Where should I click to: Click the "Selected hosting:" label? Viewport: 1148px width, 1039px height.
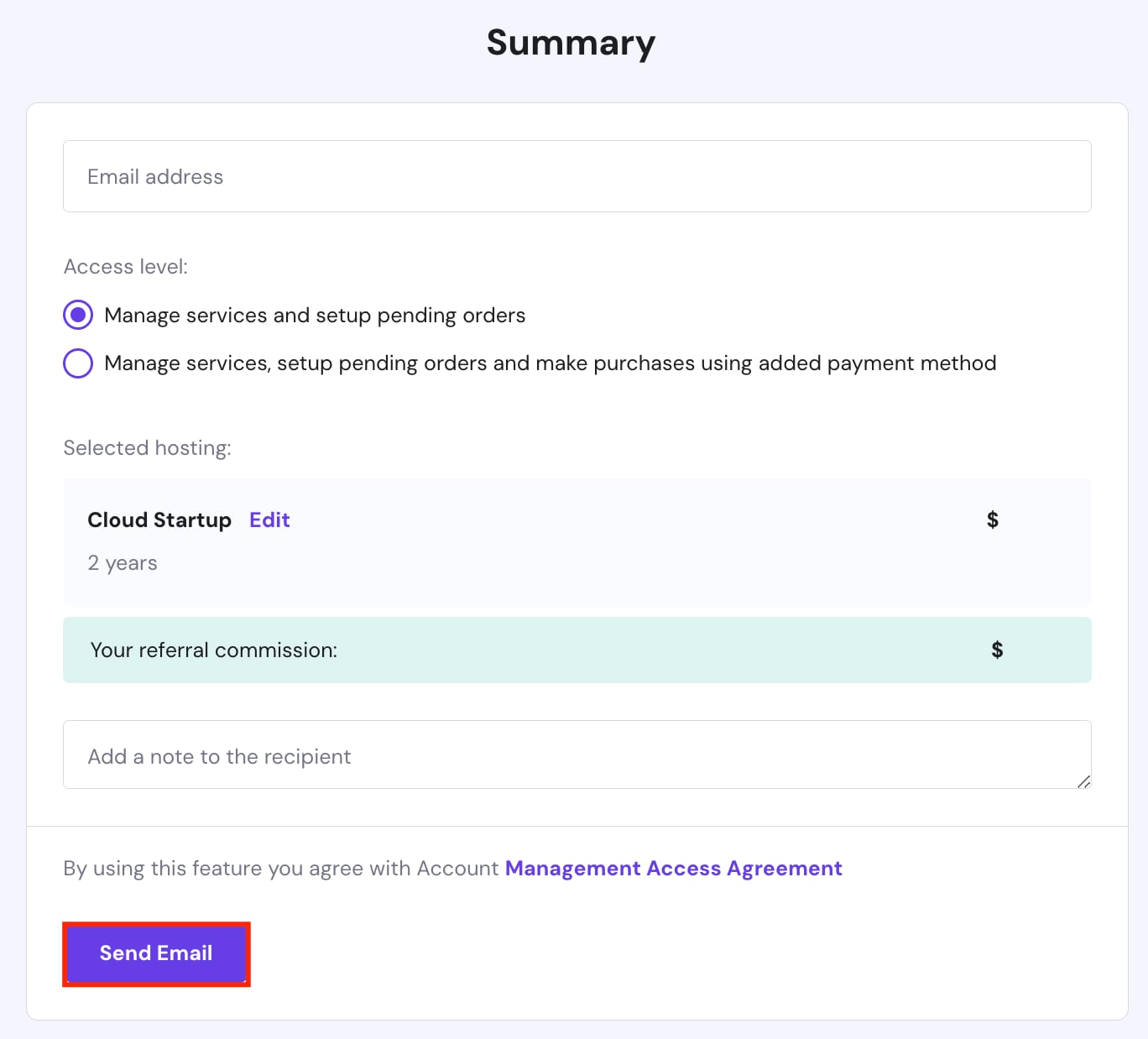[x=147, y=448]
